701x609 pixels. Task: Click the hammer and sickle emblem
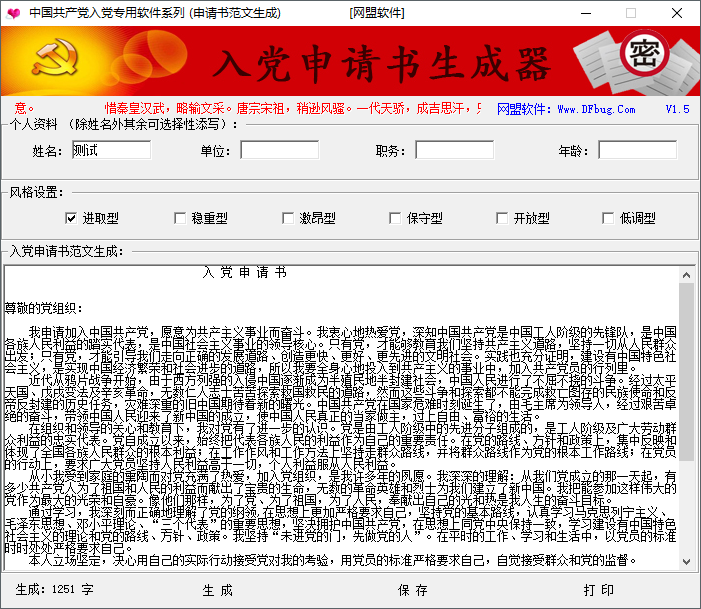(55, 57)
